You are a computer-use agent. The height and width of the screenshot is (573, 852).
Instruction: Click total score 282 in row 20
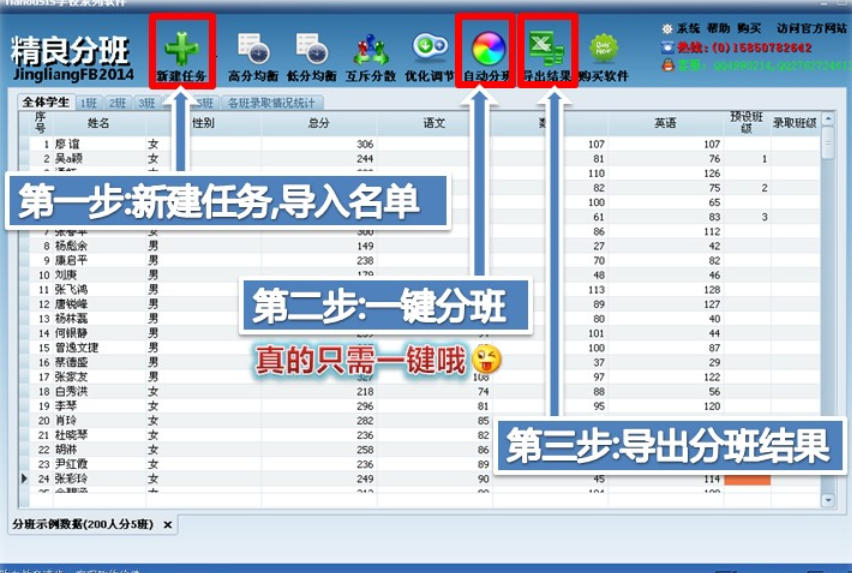pos(365,420)
